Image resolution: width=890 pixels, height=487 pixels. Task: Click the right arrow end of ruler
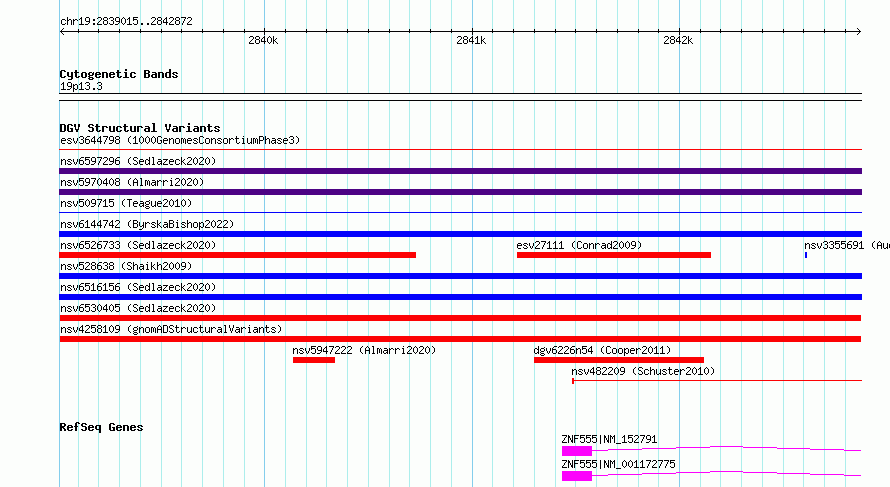tap(859, 31)
